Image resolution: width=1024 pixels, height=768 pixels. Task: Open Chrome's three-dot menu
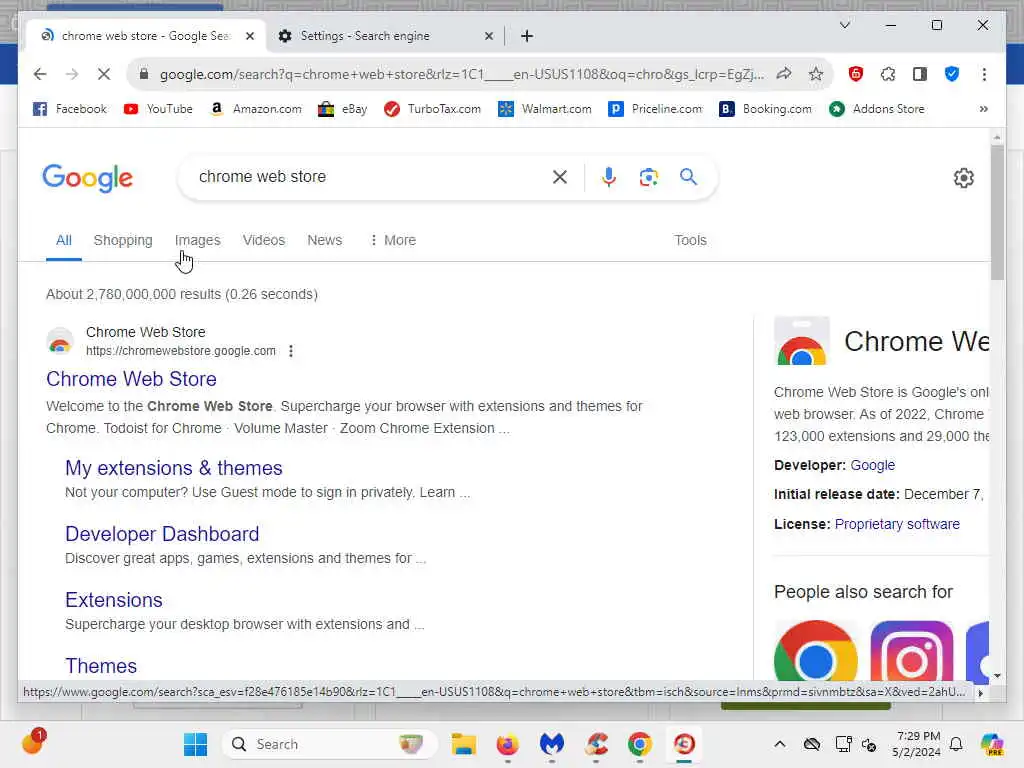pyautogui.click(x=984, y=74)
